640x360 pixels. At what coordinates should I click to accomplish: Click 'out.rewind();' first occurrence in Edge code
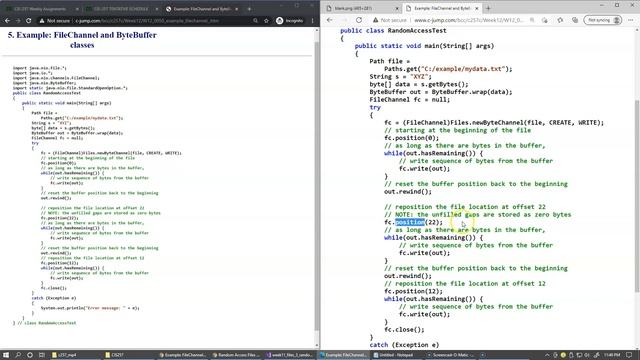pos(407,191)
